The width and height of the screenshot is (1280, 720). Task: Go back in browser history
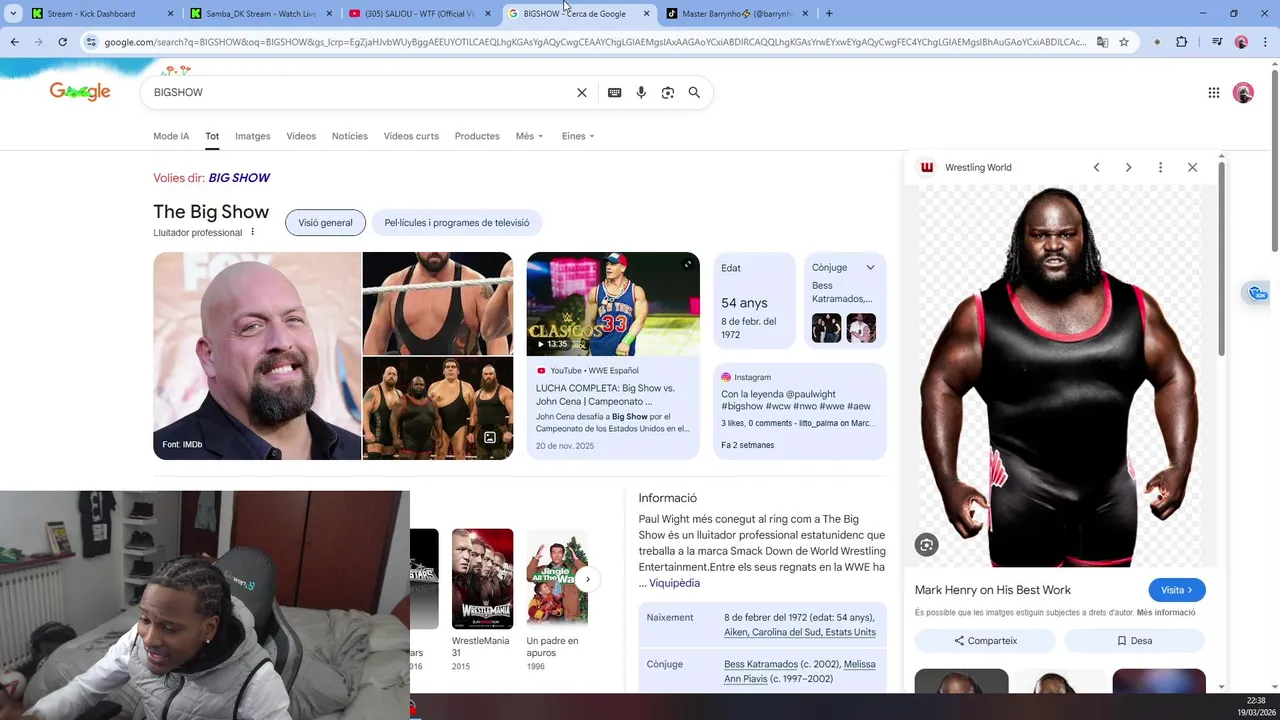(14, 42)
